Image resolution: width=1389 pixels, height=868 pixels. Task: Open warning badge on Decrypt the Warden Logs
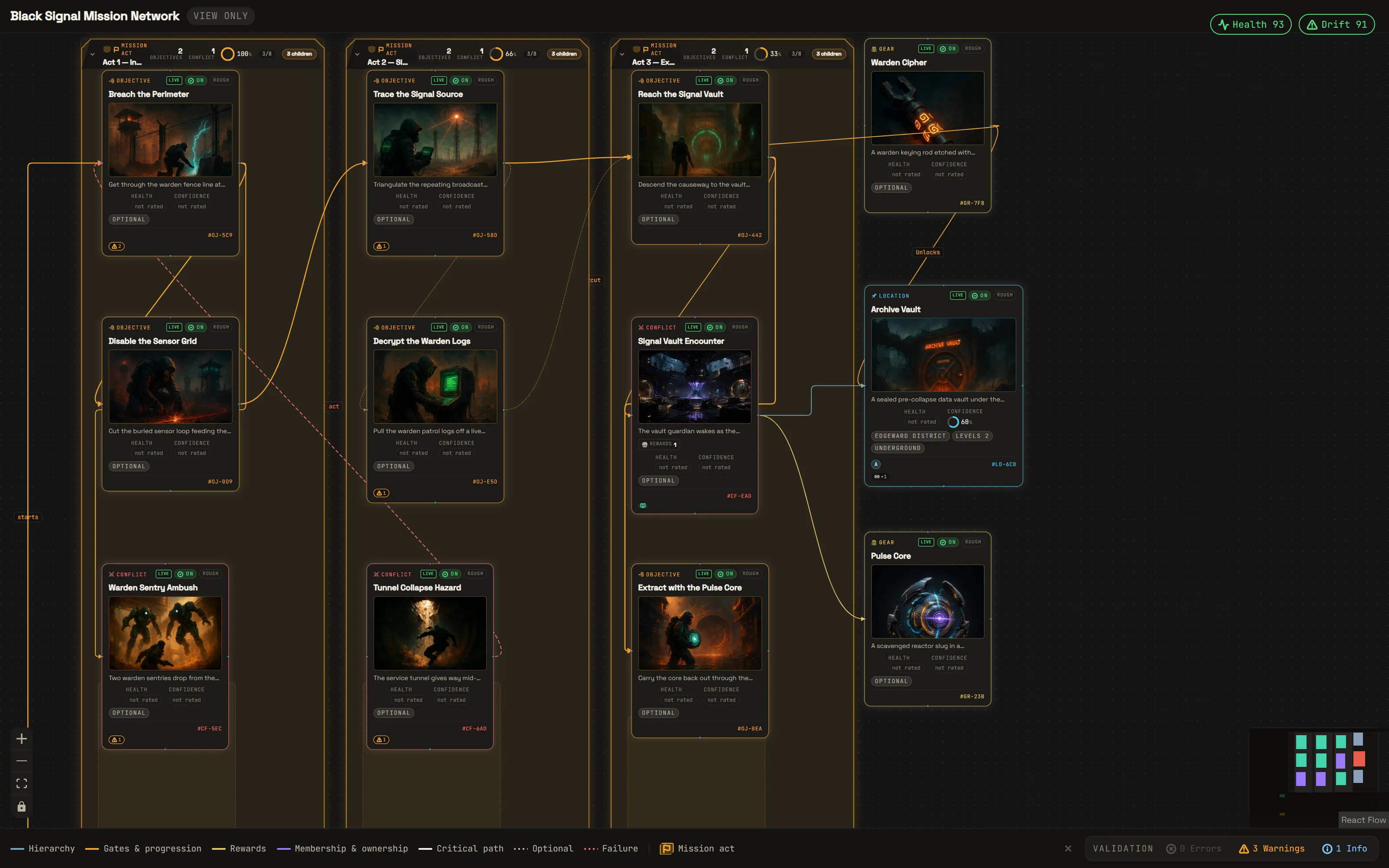[x=381, y=493]
